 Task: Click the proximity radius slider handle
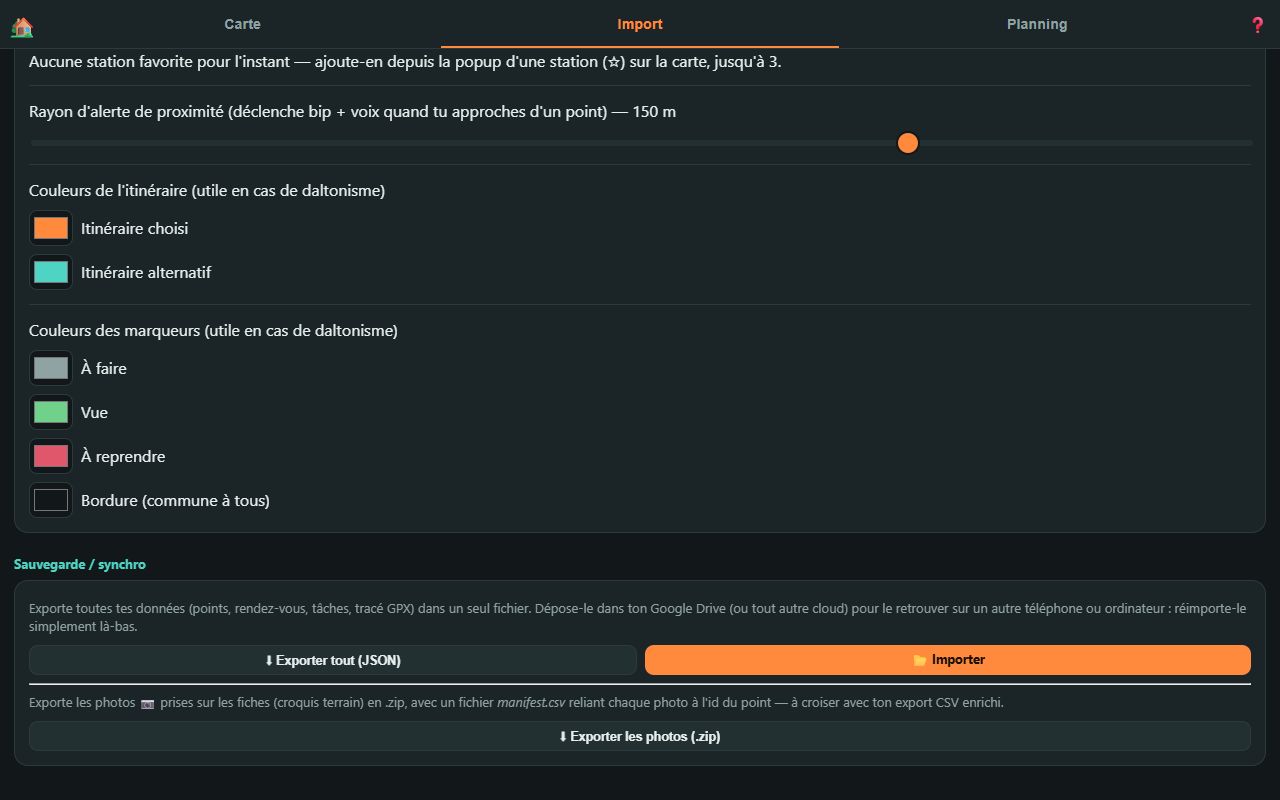908,143
